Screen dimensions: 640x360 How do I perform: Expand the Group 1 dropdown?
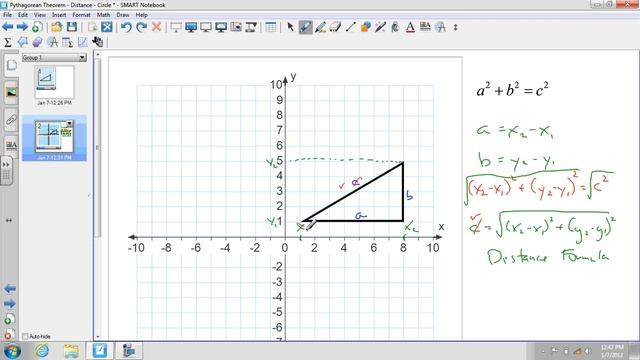tap(82, 58)
